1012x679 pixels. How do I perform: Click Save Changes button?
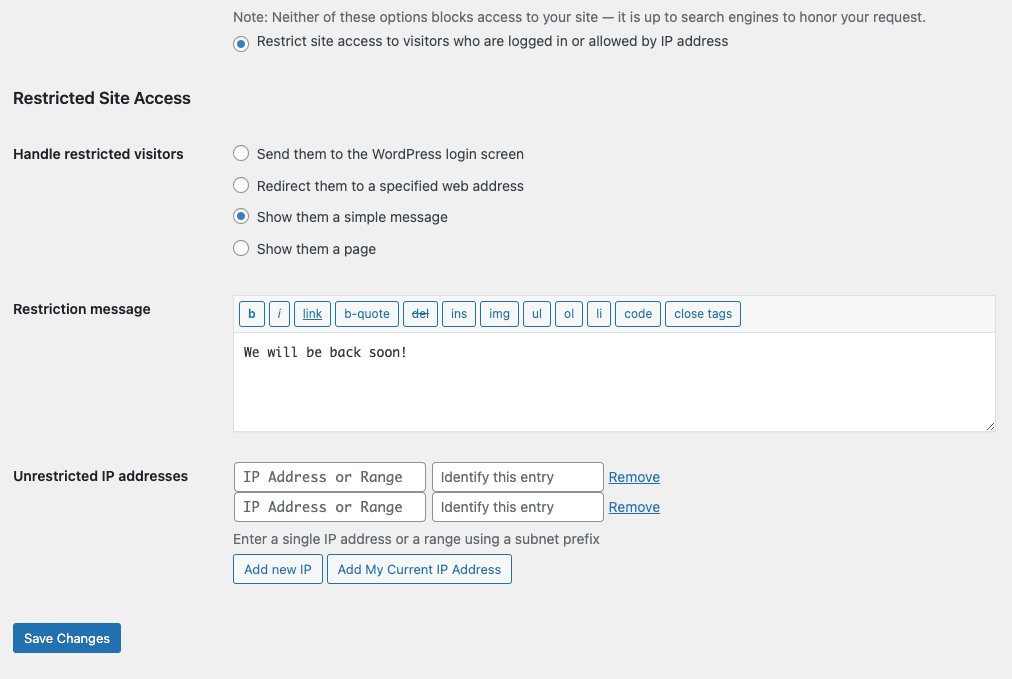[x=67, y=639]
